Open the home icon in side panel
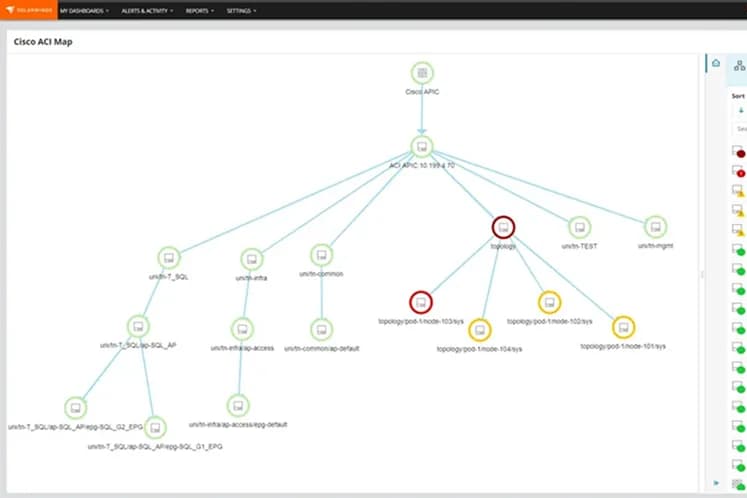Screen dimensions: 747x498 pos(716,63)
